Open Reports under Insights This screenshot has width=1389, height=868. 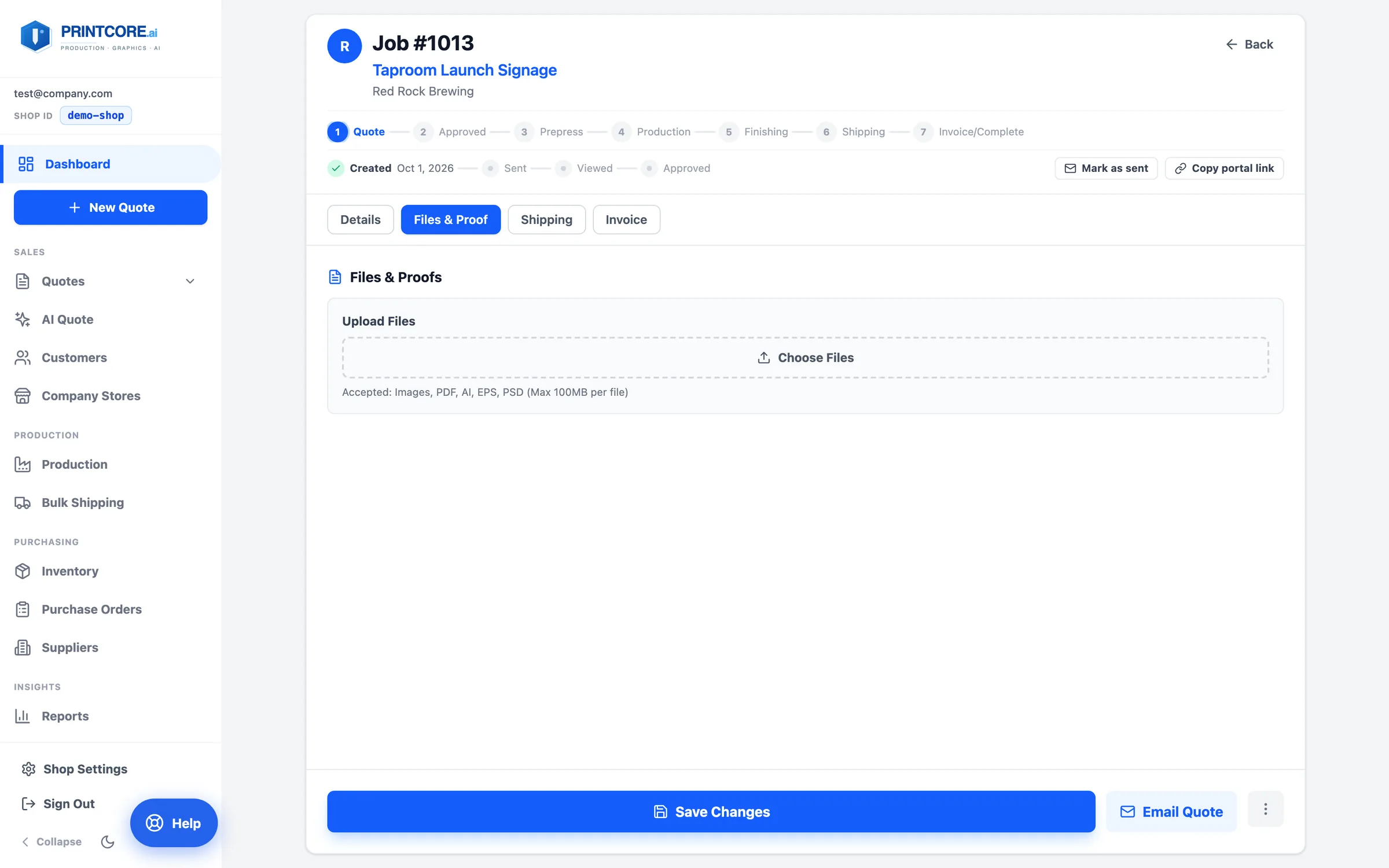pos(65,716)
